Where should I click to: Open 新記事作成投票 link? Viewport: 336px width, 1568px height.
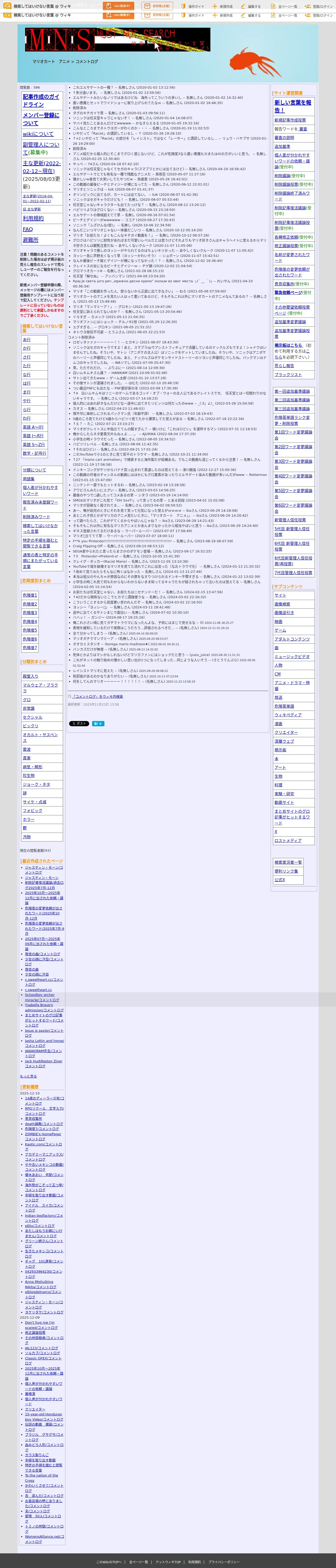(290, 120)
